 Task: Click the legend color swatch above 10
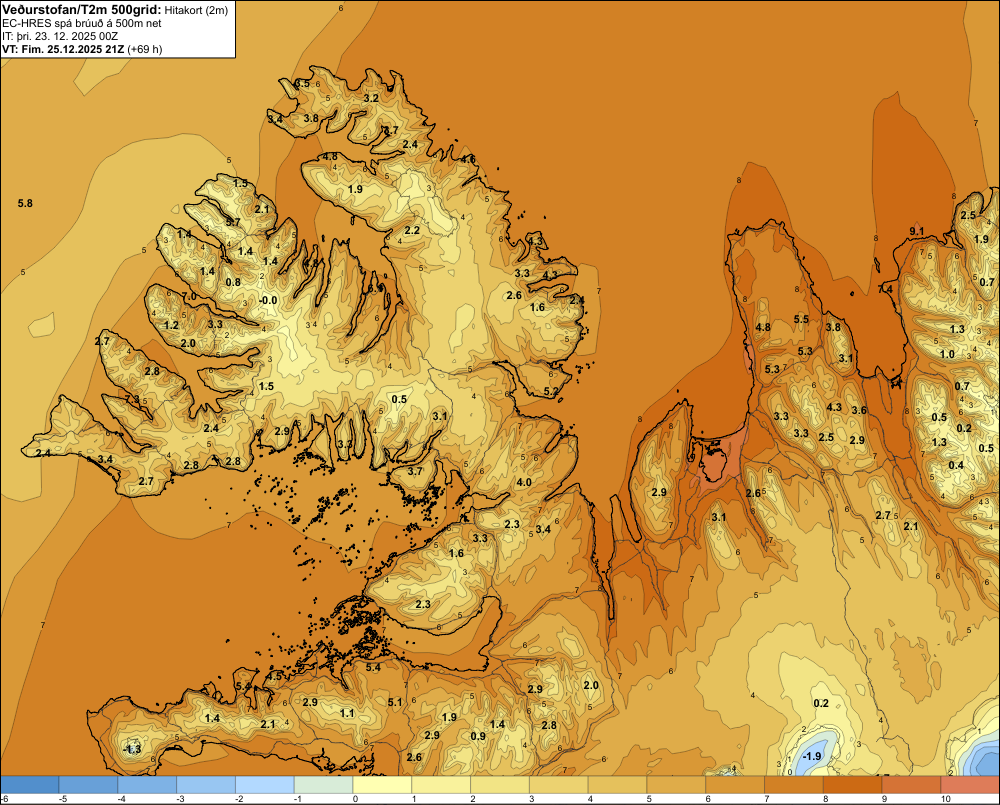pyautogui.click(x=970, y=785)
